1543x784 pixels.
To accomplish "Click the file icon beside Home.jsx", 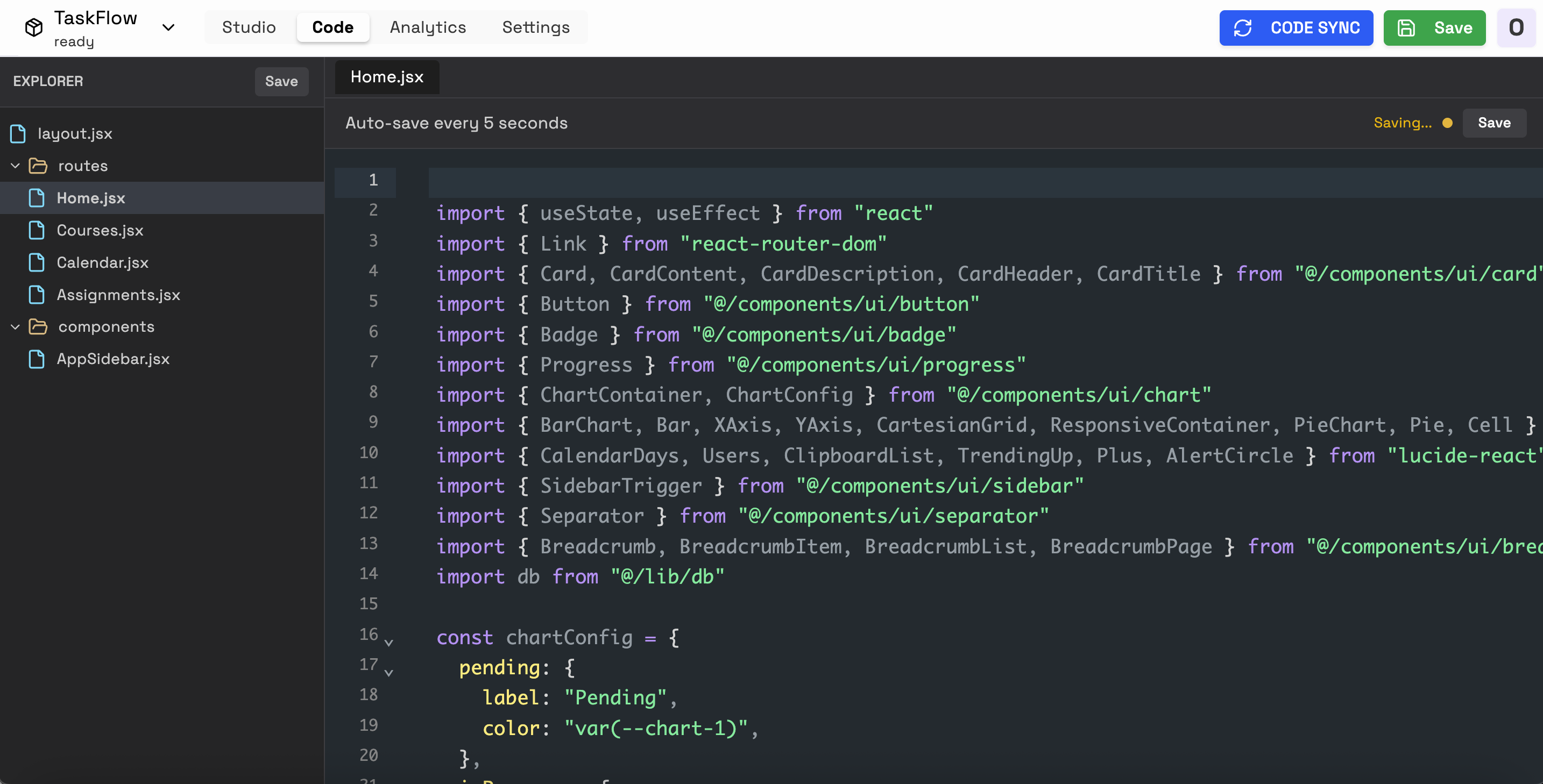I will 37,197.
